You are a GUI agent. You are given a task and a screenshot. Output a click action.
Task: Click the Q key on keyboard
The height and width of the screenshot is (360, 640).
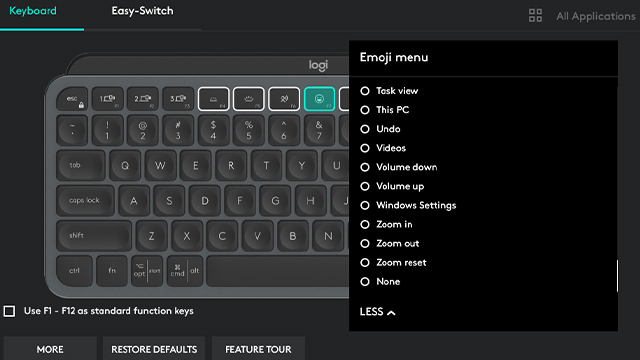point(125,165)
